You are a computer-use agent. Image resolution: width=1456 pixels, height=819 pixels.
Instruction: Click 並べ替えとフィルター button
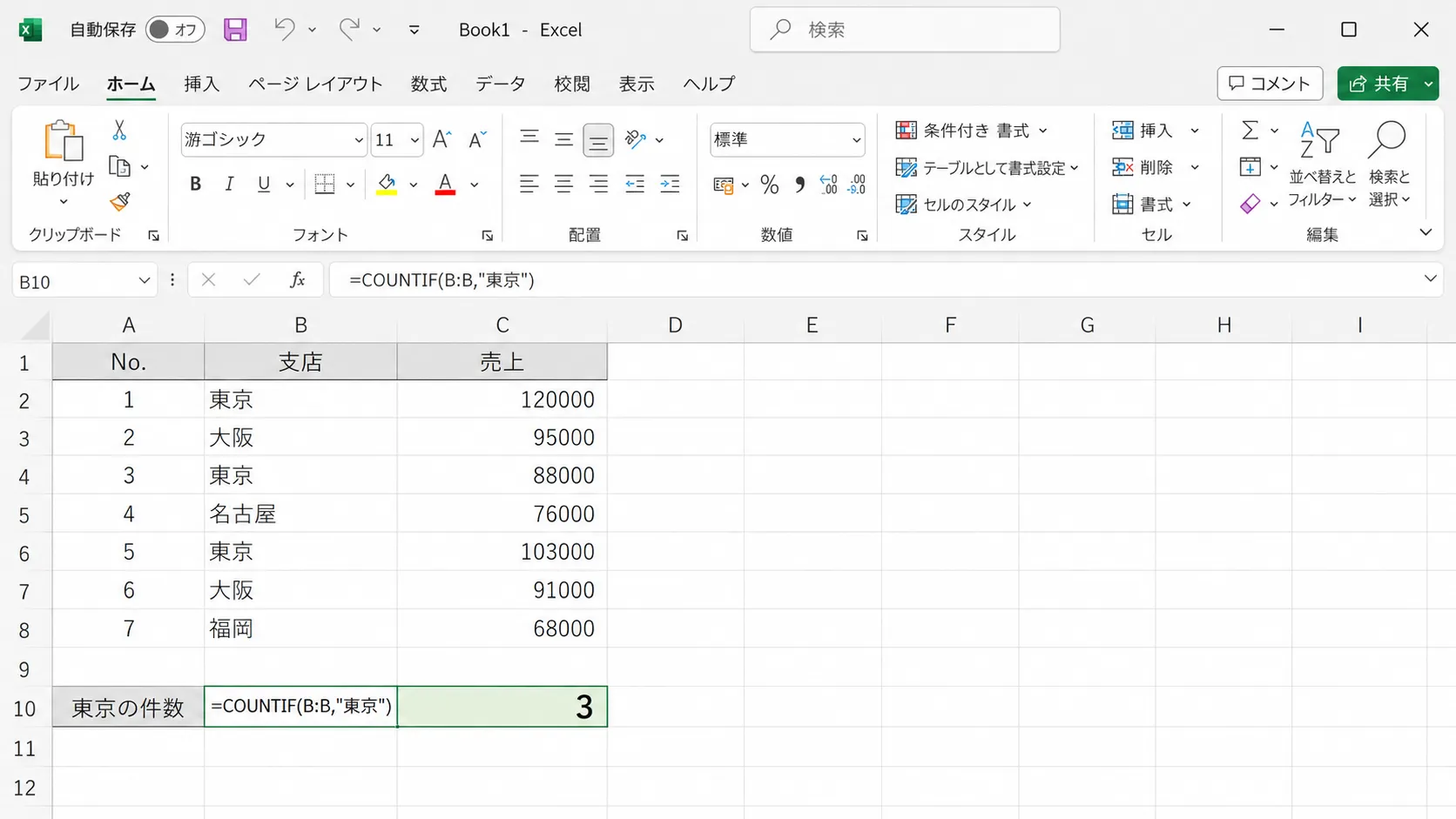coord(1322,164)
